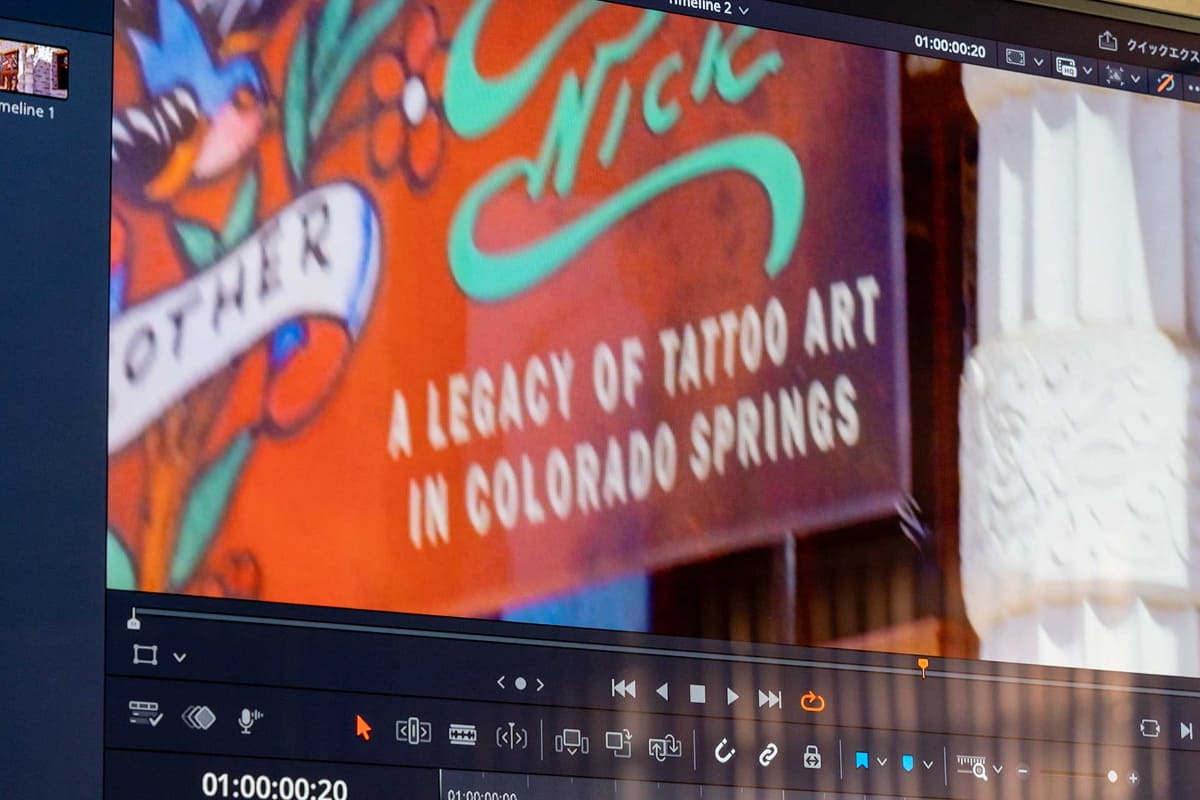Select the Timeline 1 thumbnail in media pool
The image size is (1200, 800).
tap(33, 69)
